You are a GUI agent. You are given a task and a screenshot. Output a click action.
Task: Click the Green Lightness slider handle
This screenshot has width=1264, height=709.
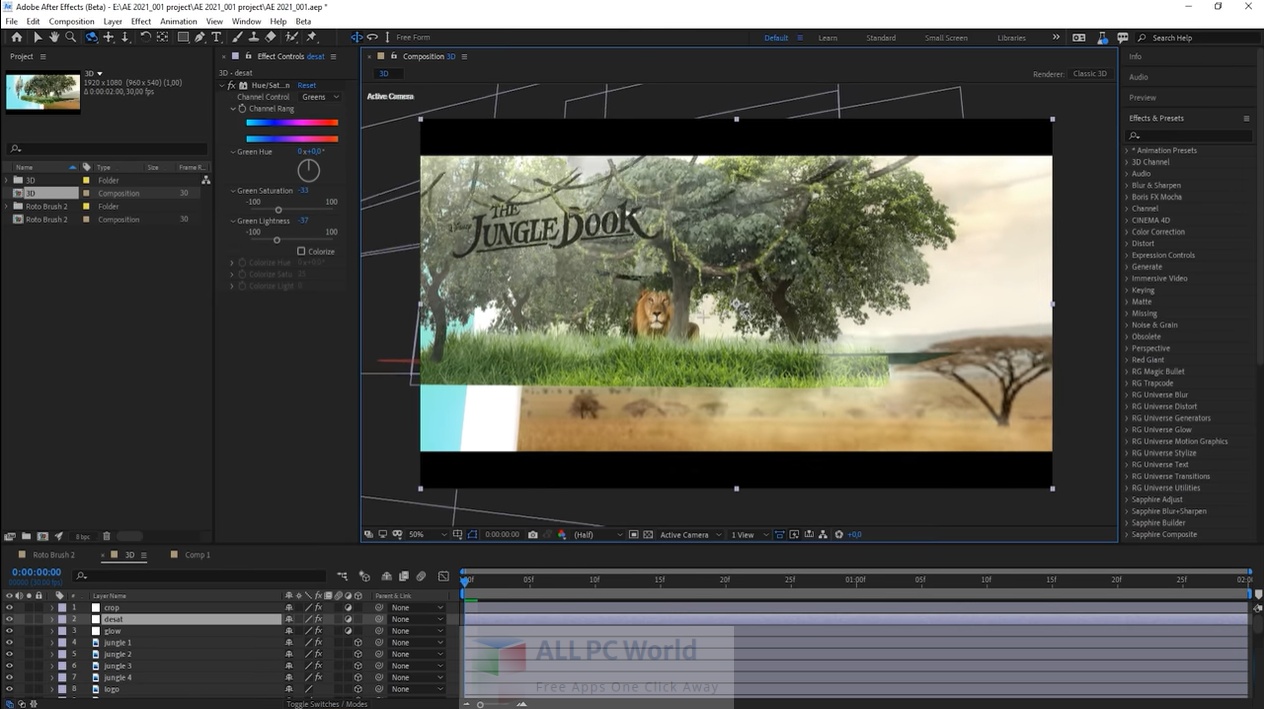277,239
